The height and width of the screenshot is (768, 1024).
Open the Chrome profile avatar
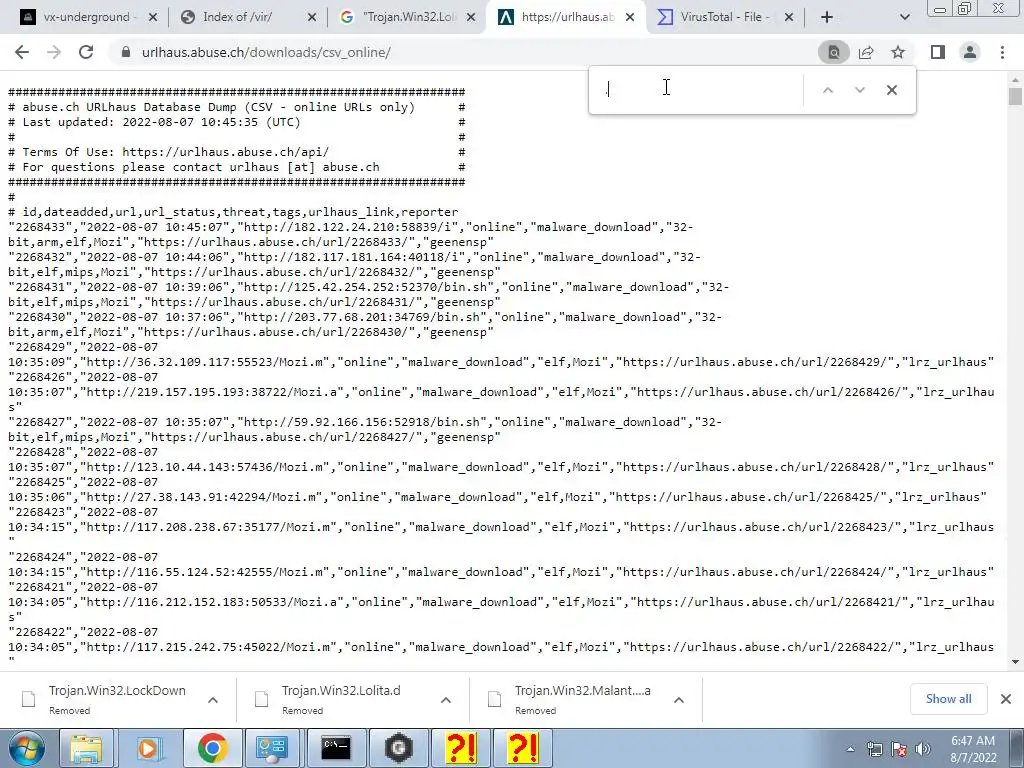tap(970, 52)
